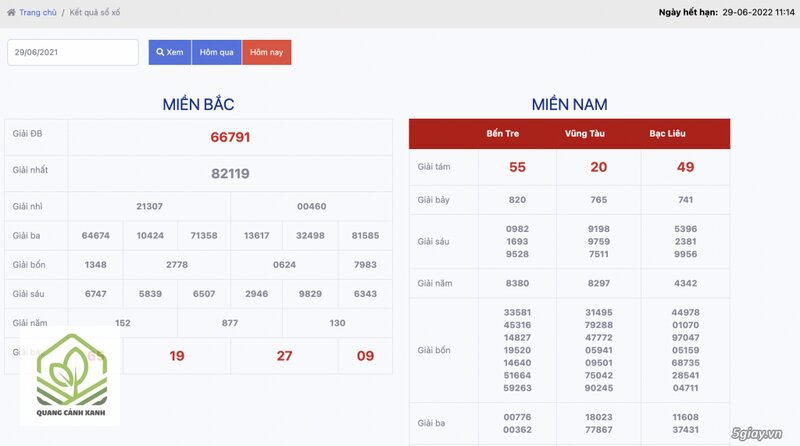This screenshot has width=800, height=446.
Task: Select the MIỀN NAM heading
Action: (569, 104)
